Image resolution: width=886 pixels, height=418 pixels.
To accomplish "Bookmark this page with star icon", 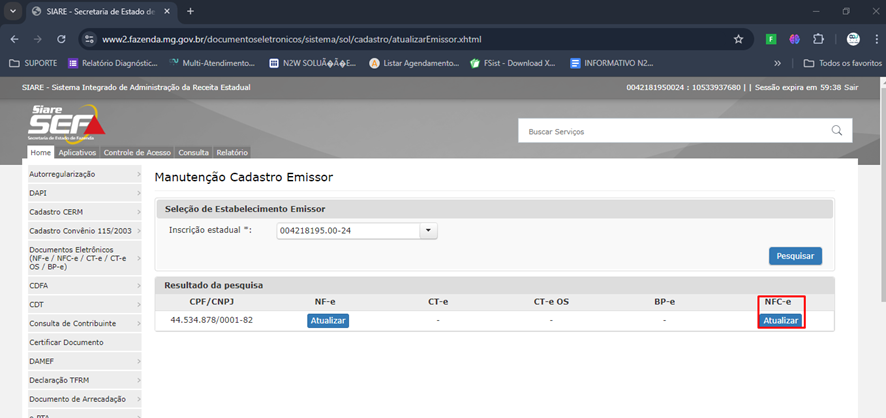I will click(x=738, y=40).
